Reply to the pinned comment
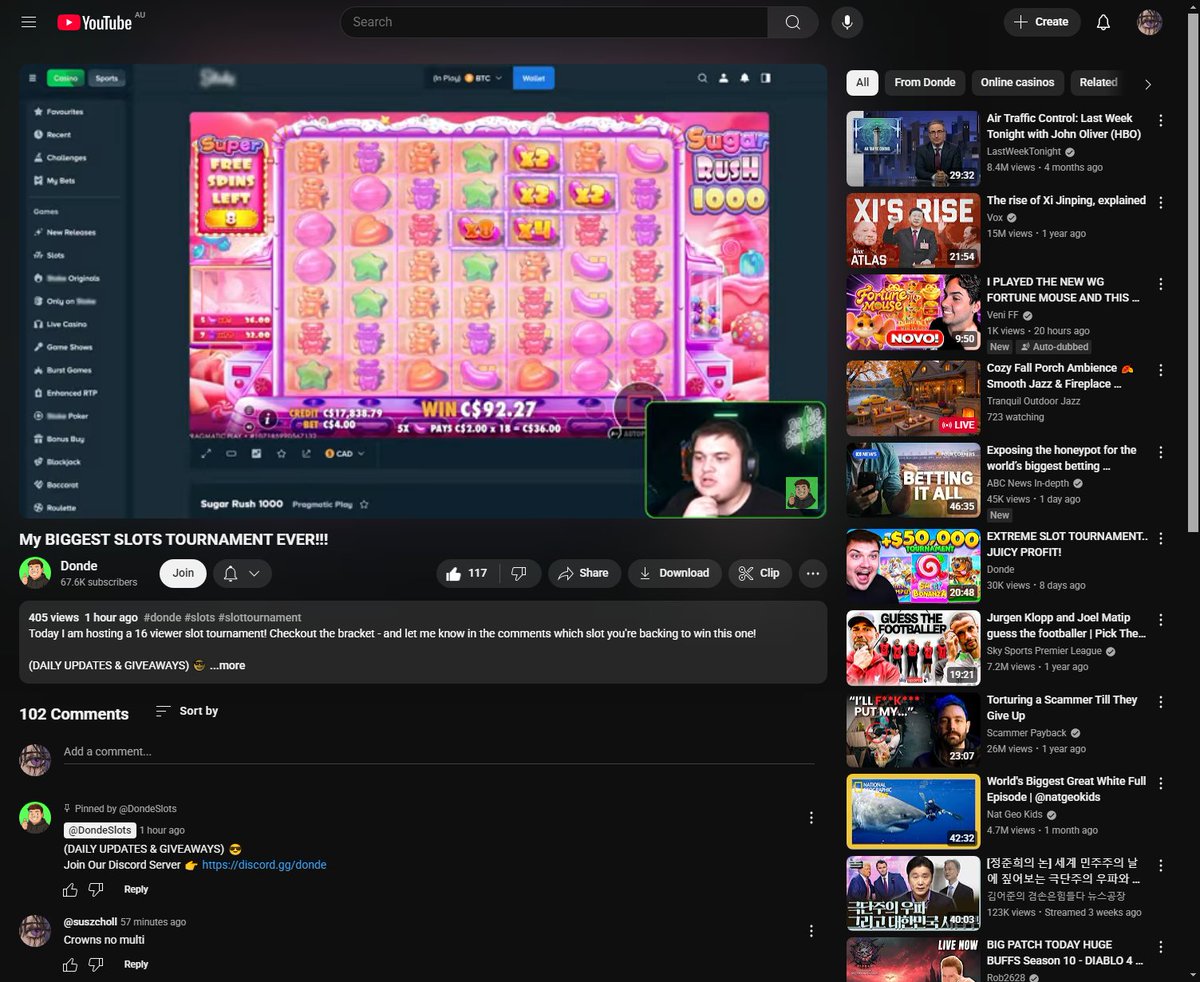1200x982 pixels. (x=136, y=889)
